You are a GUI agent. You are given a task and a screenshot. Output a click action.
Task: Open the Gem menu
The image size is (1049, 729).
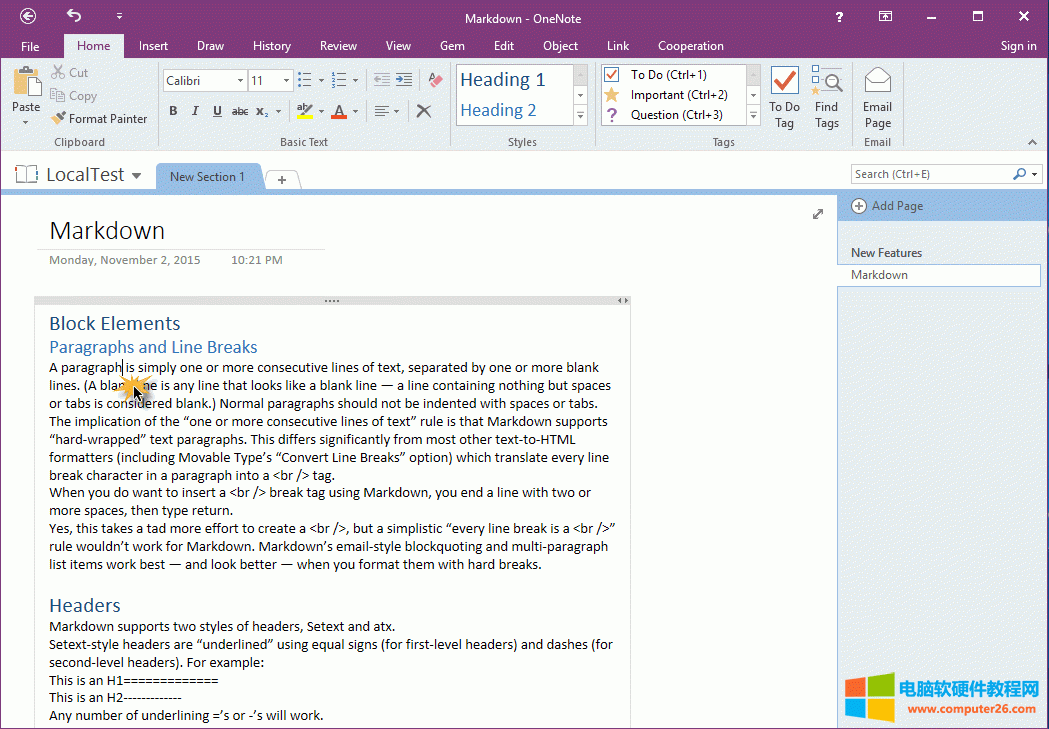pos(452,45)
